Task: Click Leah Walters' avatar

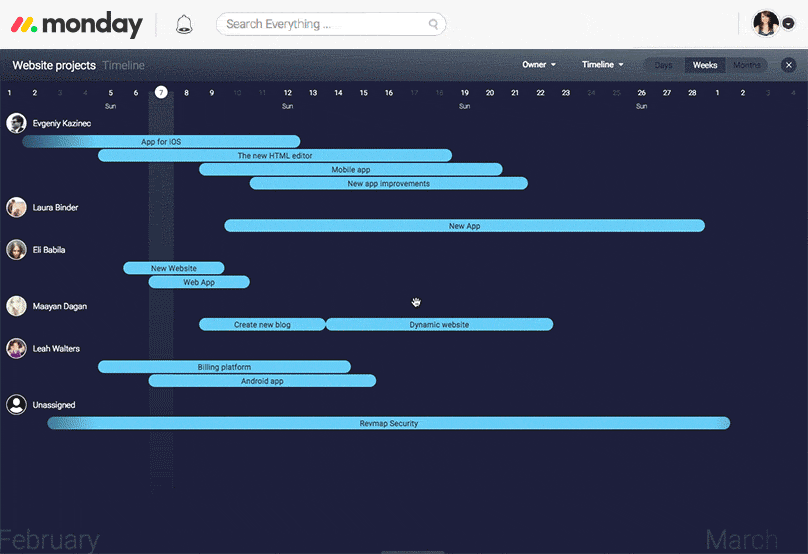Action: pyautogui.click(x=16, y=348)
